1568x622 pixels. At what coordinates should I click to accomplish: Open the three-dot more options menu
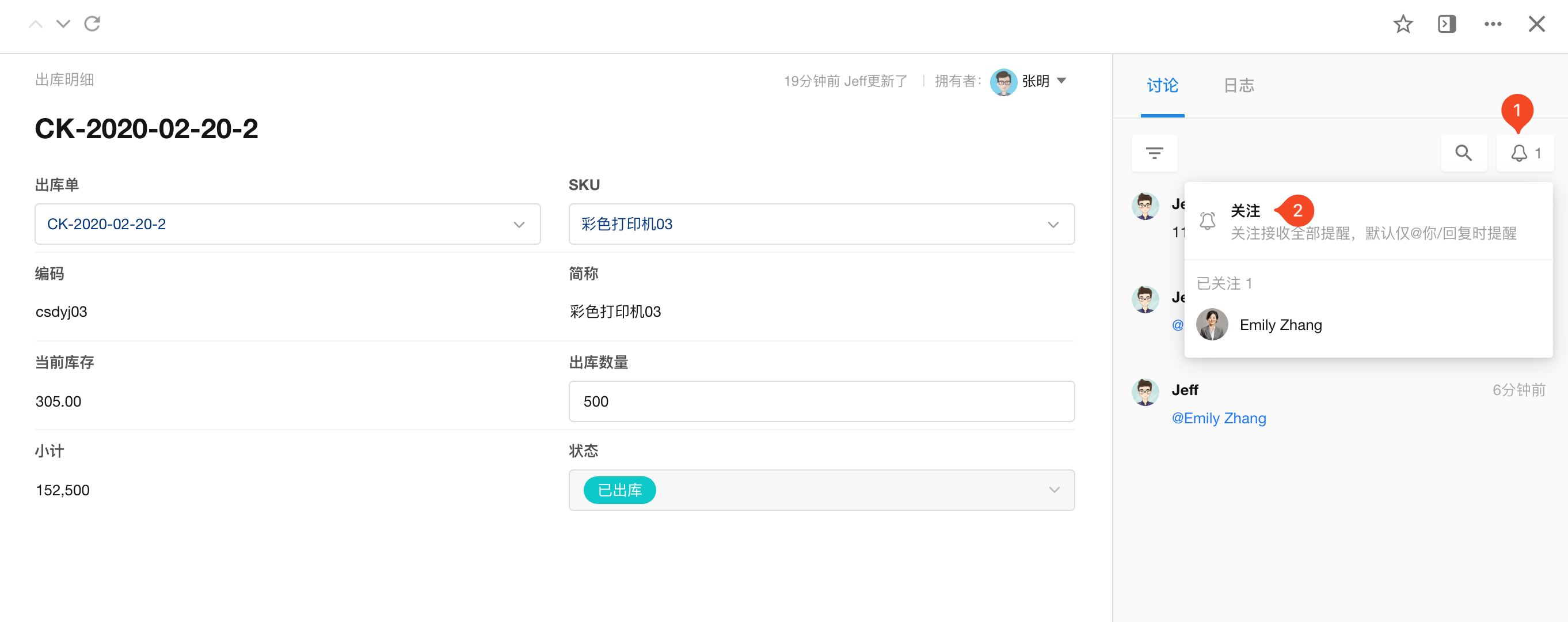[1493, 24]
